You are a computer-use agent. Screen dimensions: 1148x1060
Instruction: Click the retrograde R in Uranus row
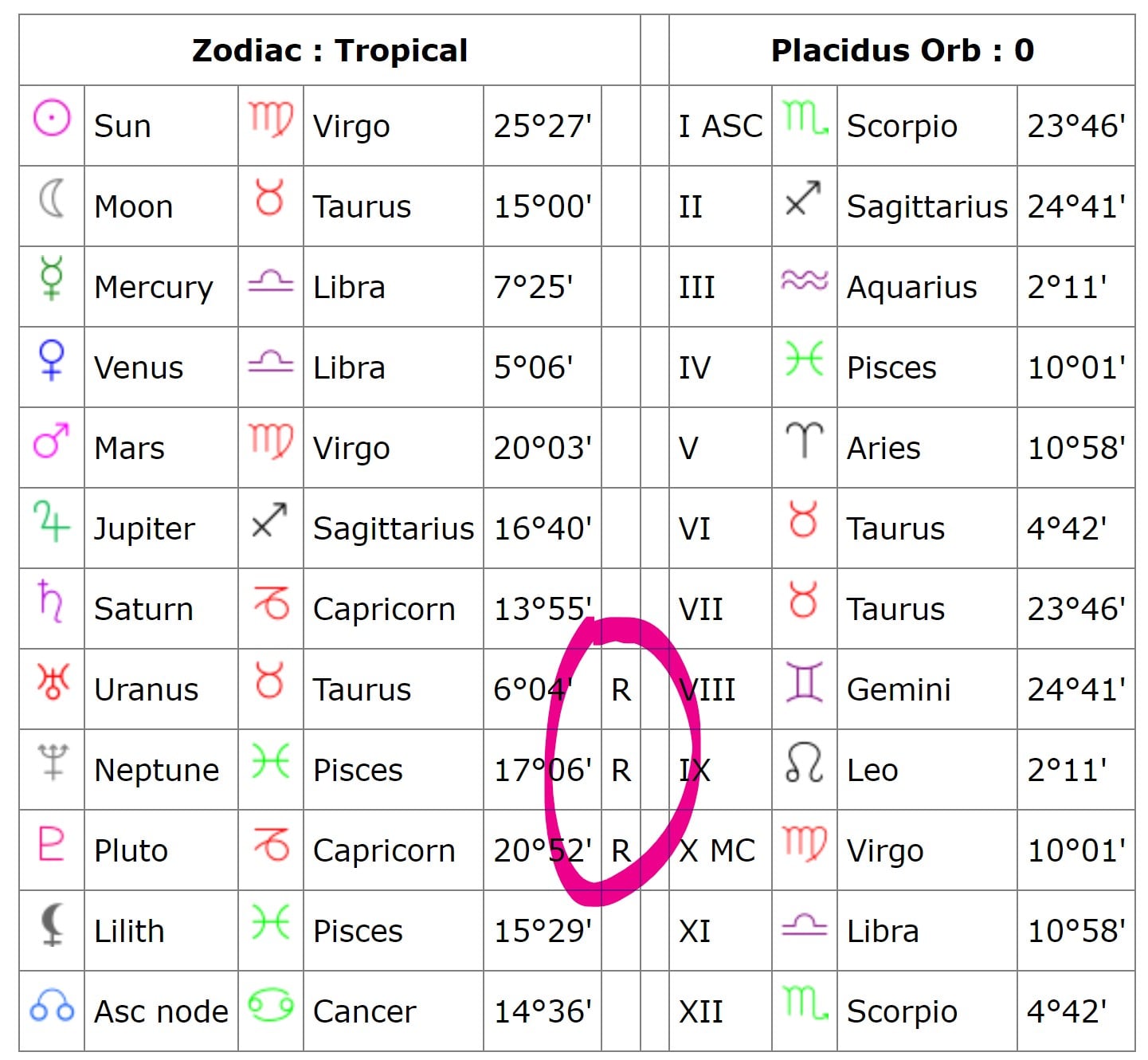tap(621, 690)
